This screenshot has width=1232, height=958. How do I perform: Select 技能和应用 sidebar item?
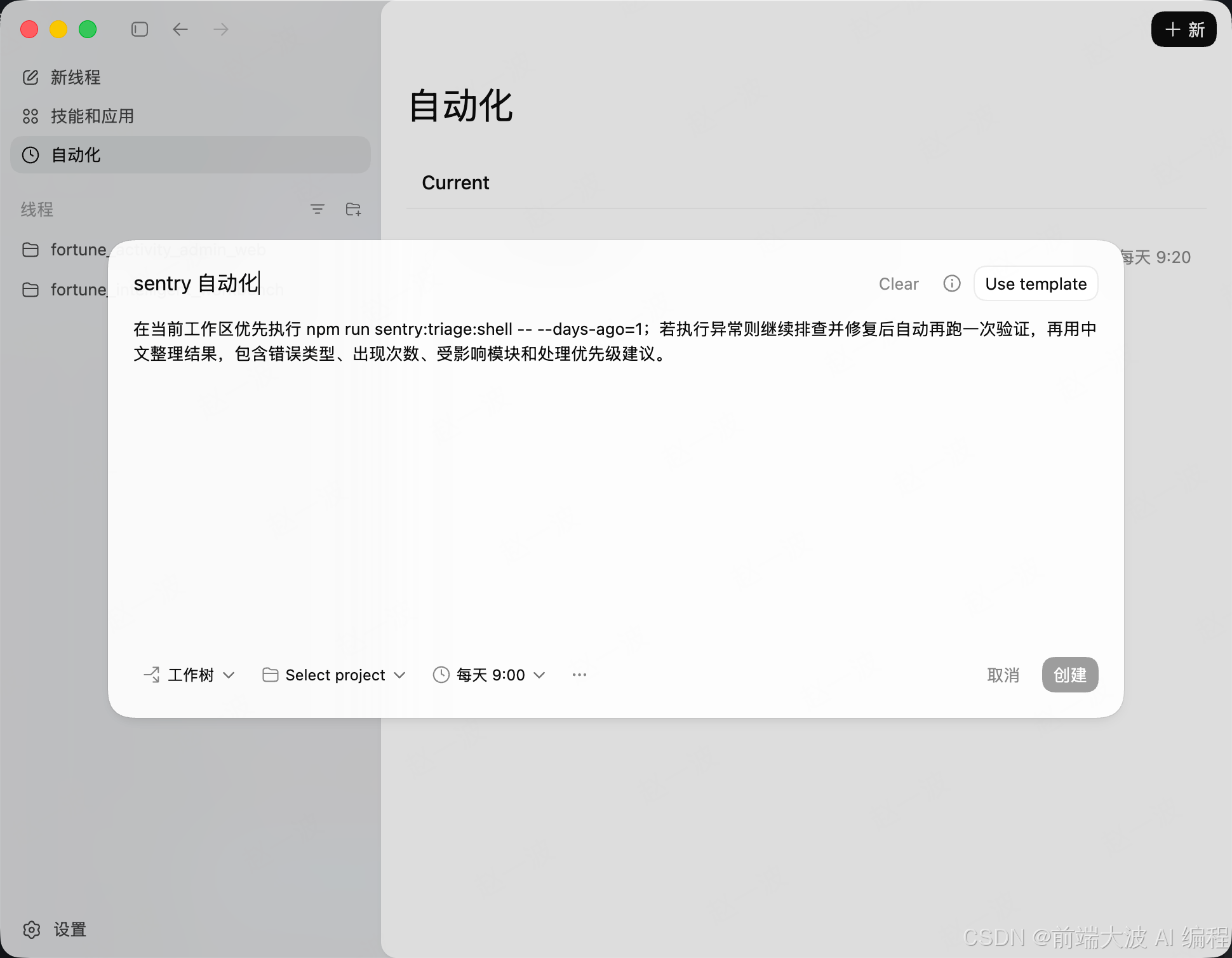[91, 116]
